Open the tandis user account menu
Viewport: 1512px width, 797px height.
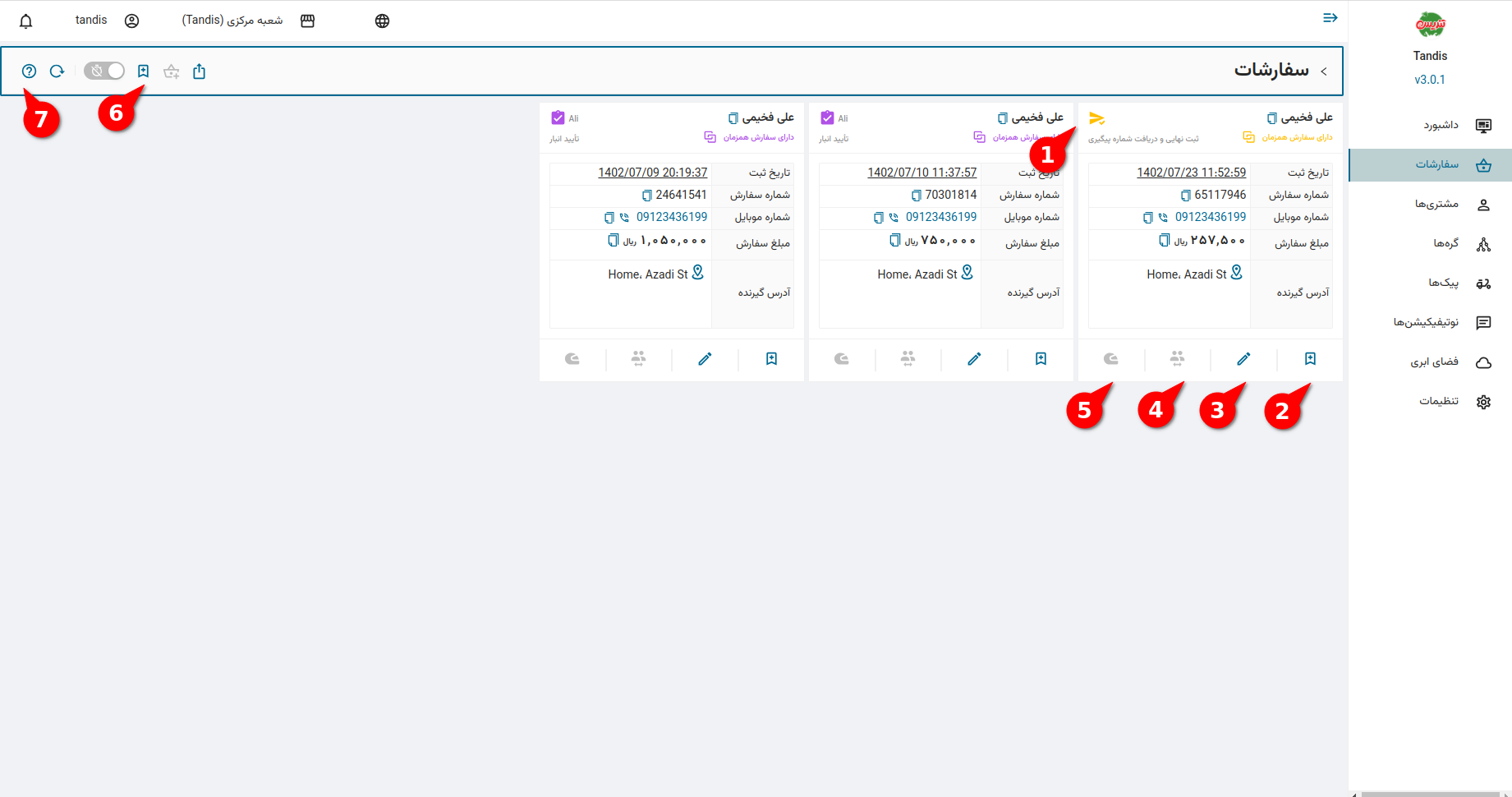point(107,21)
